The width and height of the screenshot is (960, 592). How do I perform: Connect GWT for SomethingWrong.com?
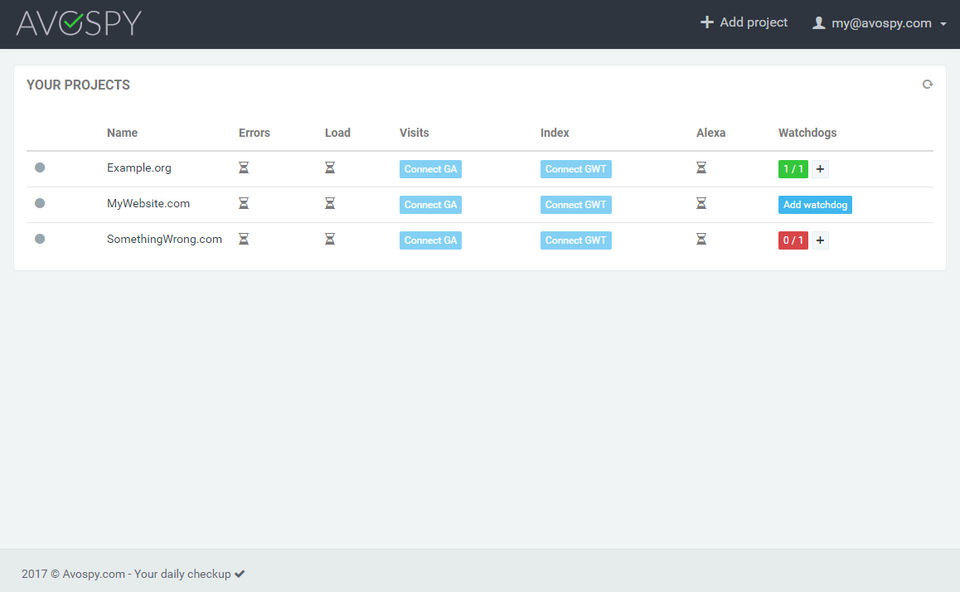point(576,240)
